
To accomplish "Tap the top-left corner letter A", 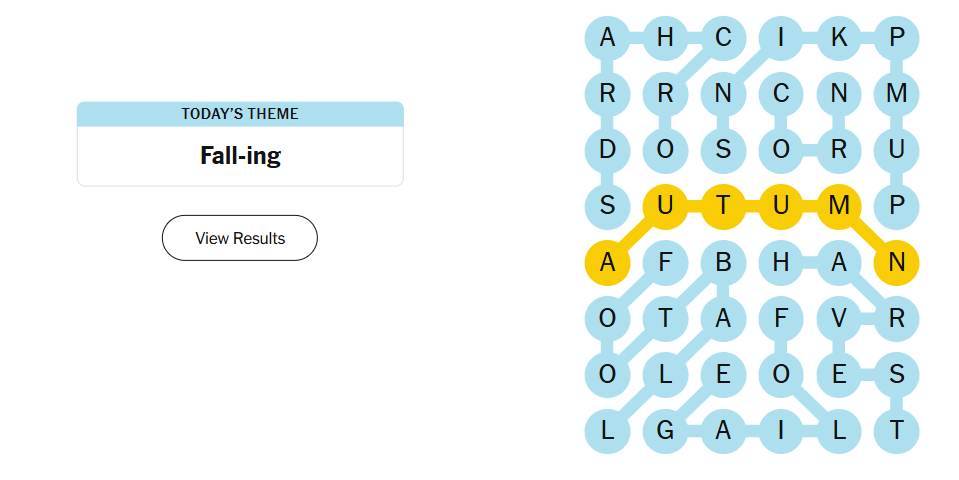I will click(607, 38).
